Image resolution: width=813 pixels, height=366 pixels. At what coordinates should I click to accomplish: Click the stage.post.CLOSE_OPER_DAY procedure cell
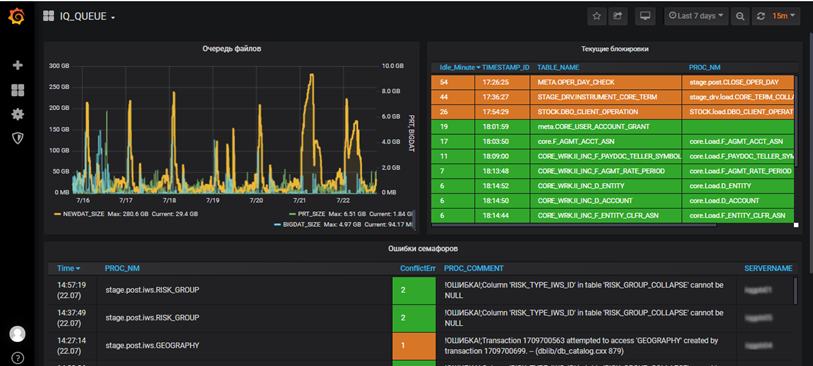[x=738, y=82]
